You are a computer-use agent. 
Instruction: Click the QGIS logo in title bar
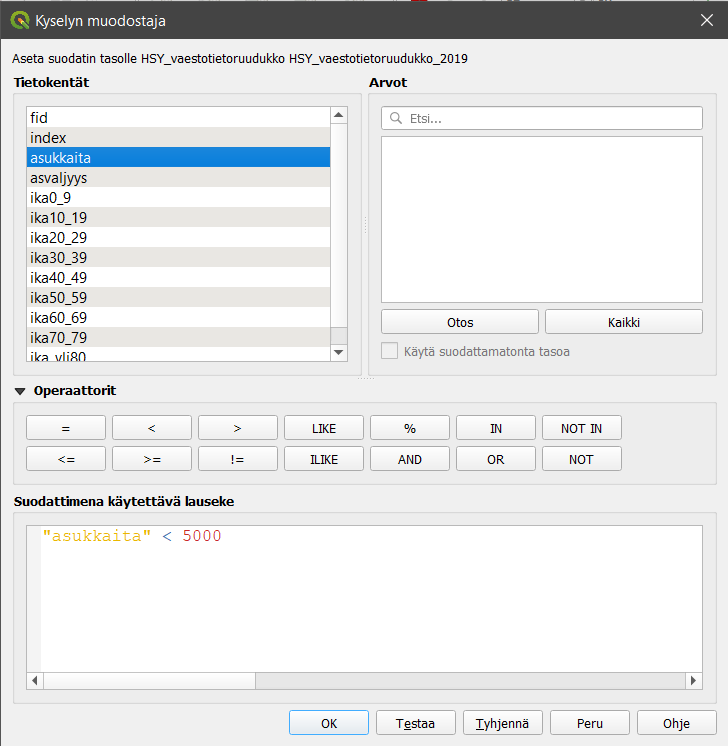tap(19, 20)
